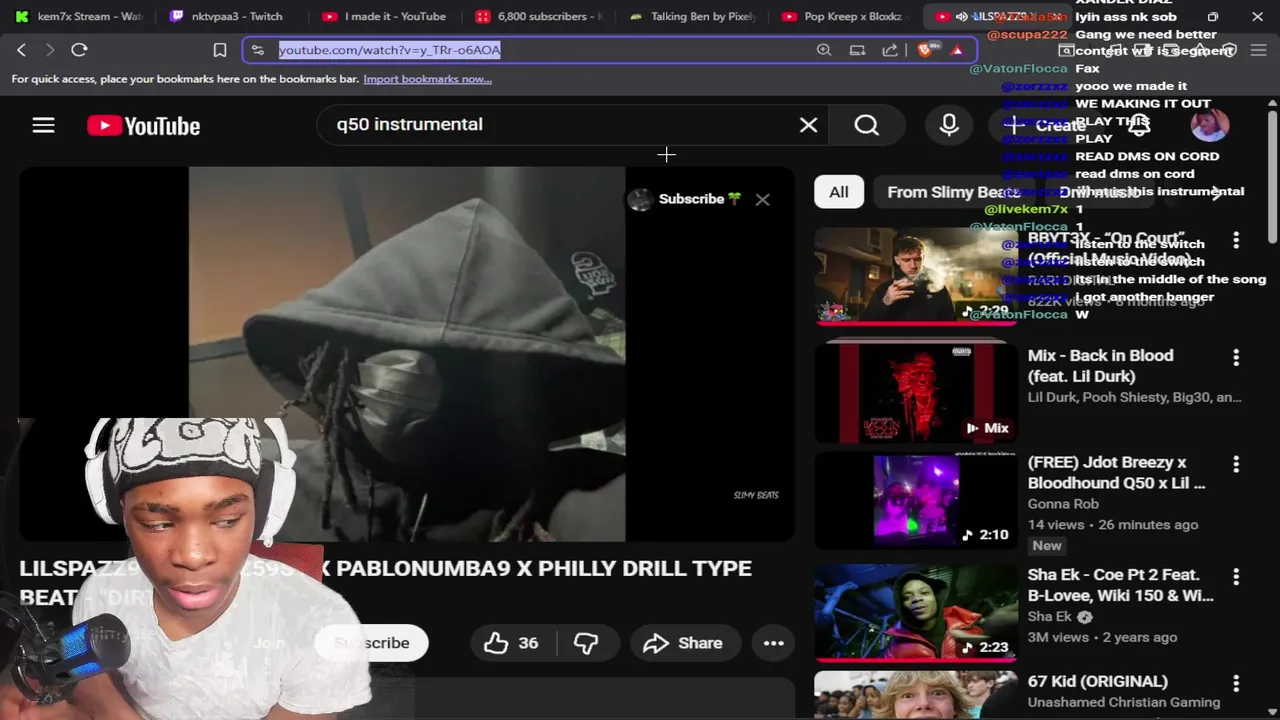Open account avatar menu
This screenshot has height=720, width=1280.
coord(1210,125)
